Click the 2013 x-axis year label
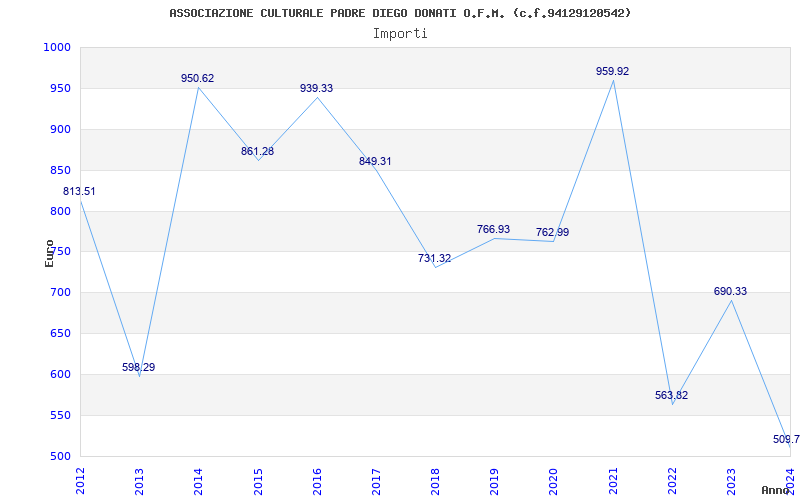This screenshot has width=800, height=500. click(139, 481)
